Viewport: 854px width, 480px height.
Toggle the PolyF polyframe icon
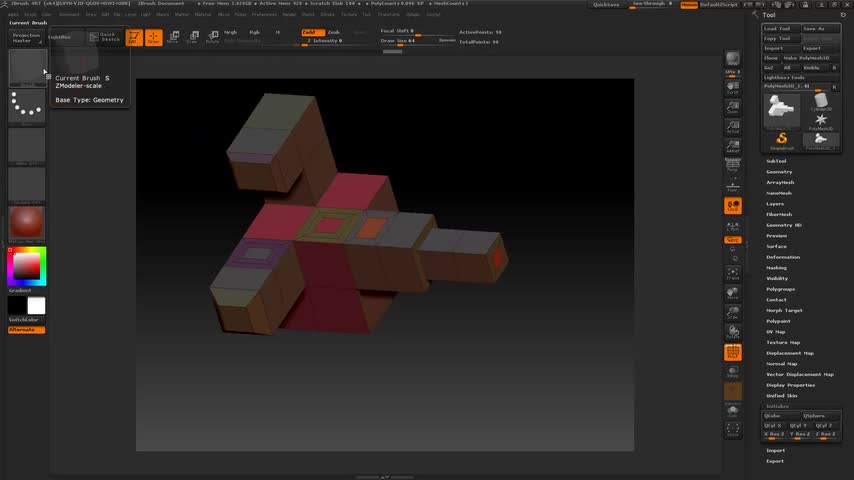(x=733, y=353)
